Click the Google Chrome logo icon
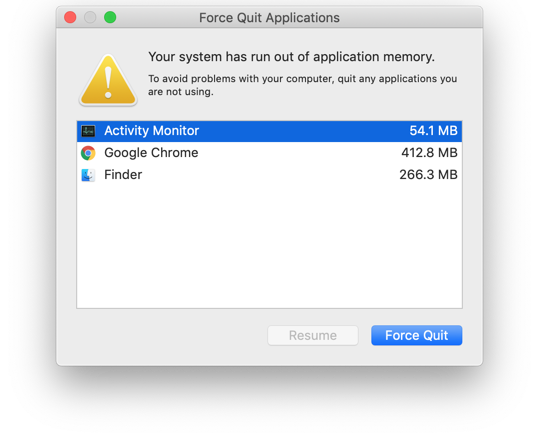This screenshot has width=539, height=440. coord(88,153)
